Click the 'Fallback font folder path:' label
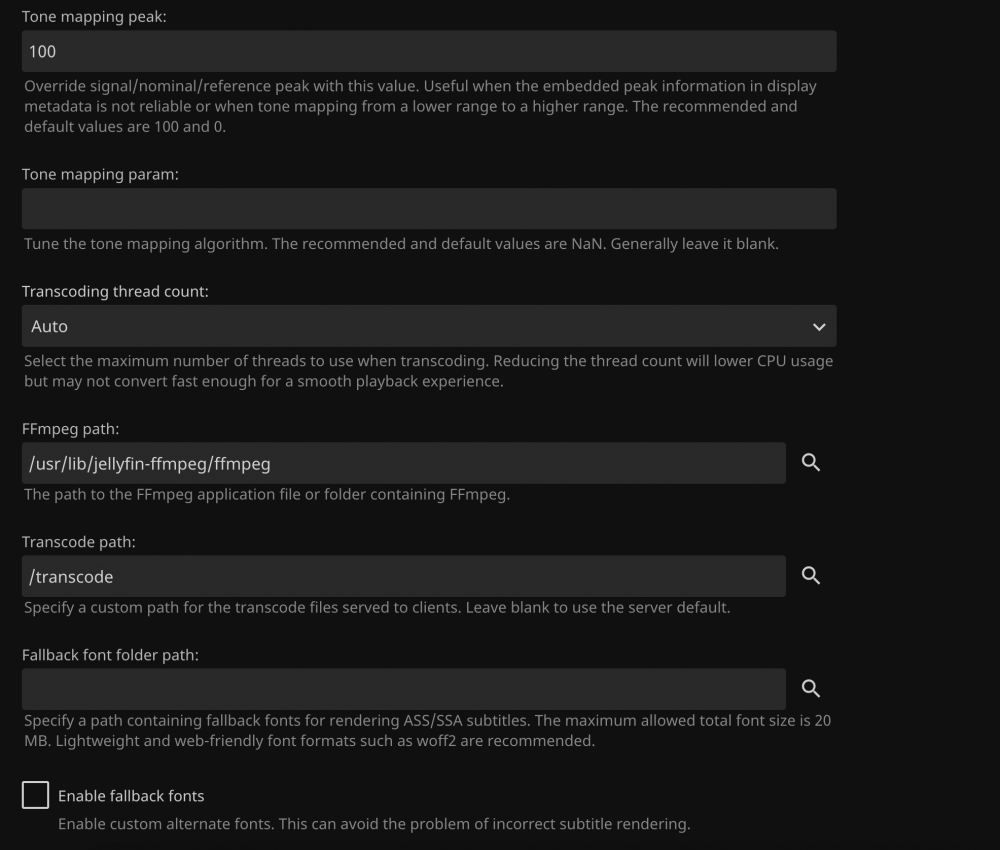The height and width of the screenshot is (850, 1000). coord(110,655)
